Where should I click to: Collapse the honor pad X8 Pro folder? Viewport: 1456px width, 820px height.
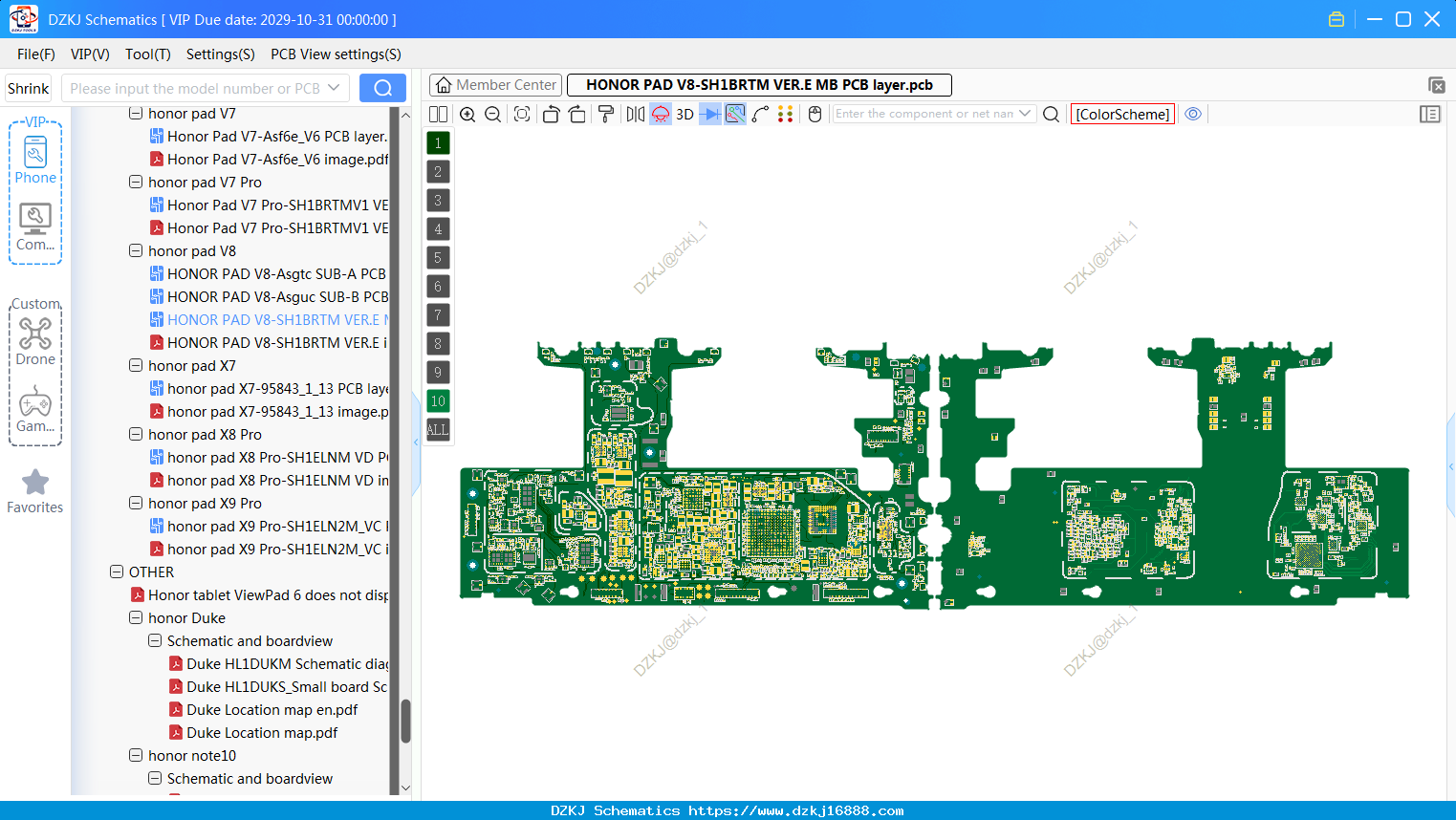[x=136, y=434]
